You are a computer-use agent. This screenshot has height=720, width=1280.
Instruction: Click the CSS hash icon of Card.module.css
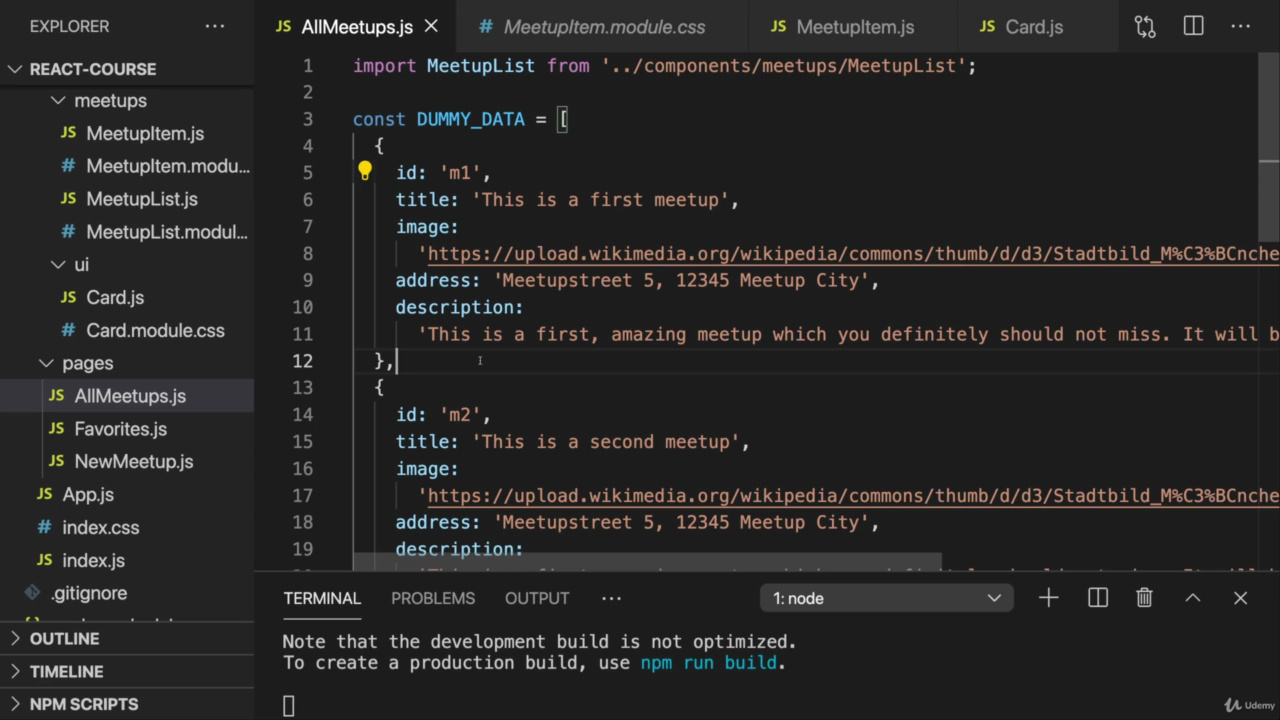tap(68, 330)
